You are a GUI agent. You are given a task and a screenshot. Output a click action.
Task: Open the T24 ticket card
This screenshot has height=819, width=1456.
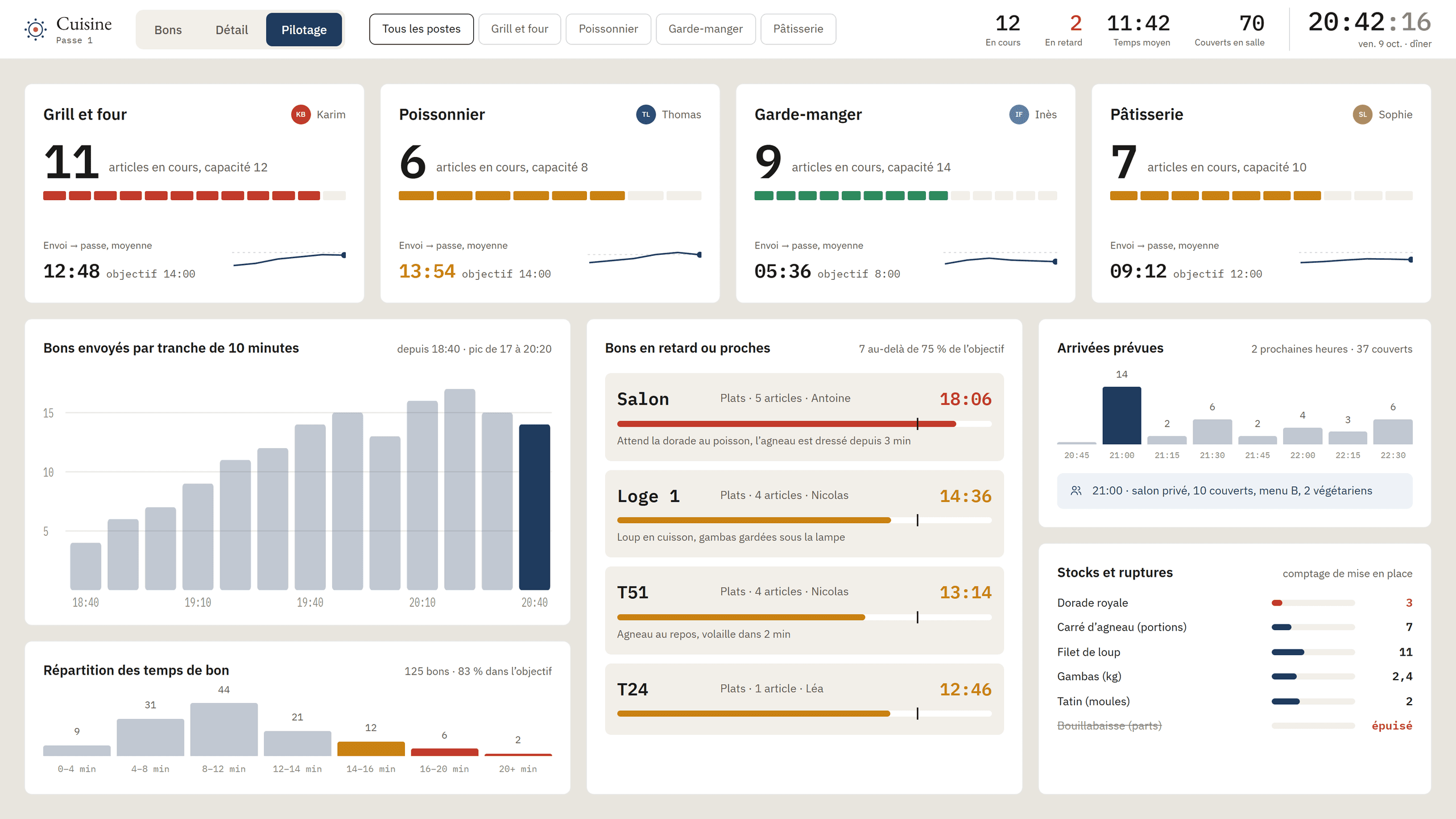pos(804,699)
